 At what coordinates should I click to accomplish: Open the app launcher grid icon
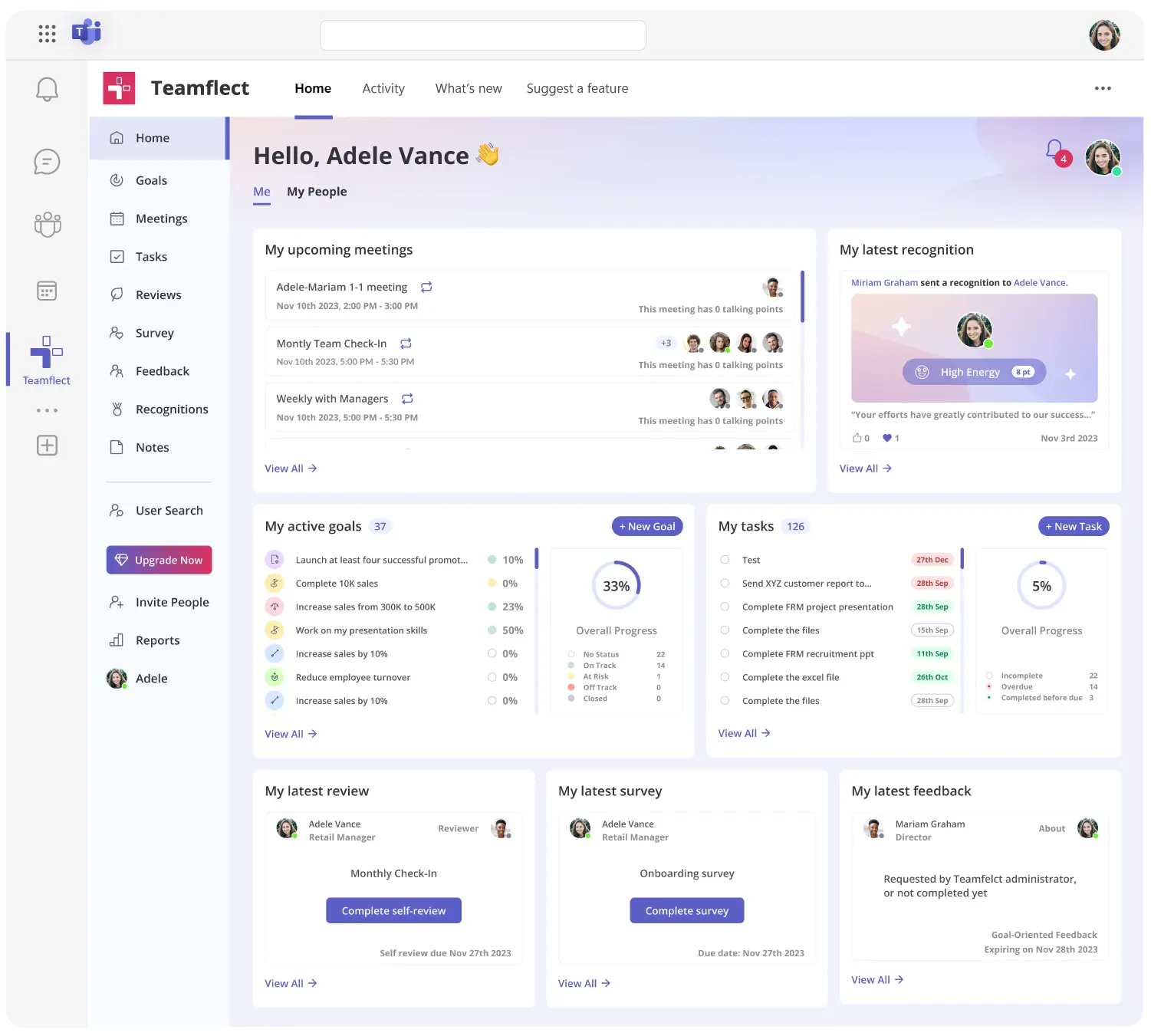point(47,34)
